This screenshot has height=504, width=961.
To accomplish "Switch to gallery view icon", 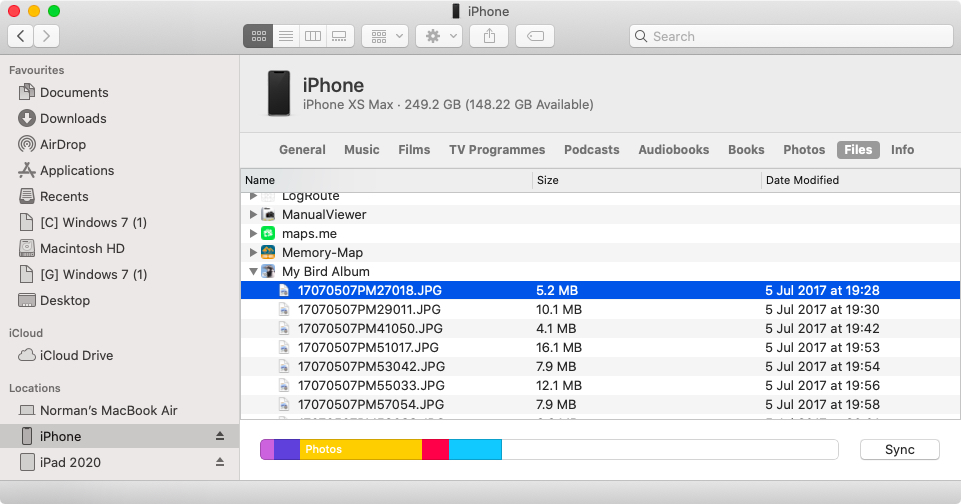I will point(339,36).
